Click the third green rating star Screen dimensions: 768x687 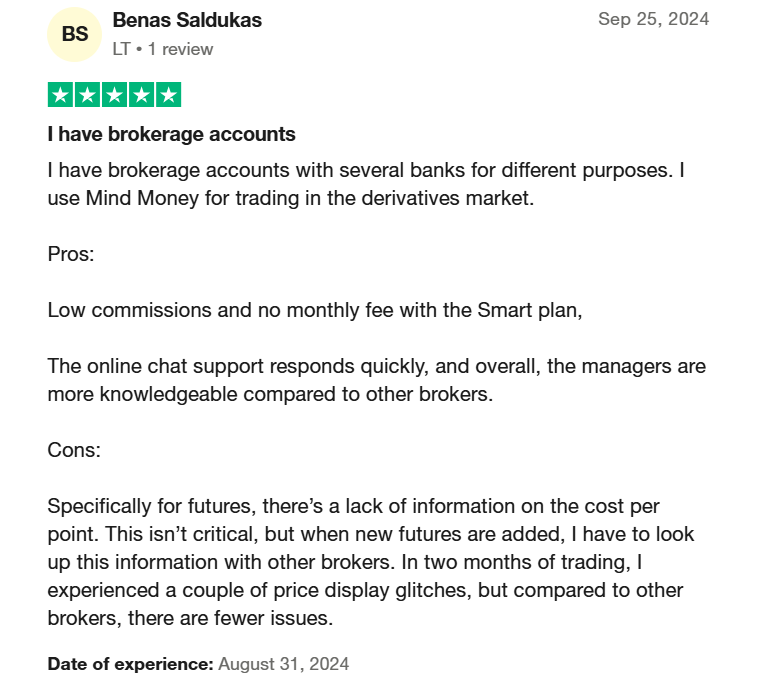(x=115, y=95)
